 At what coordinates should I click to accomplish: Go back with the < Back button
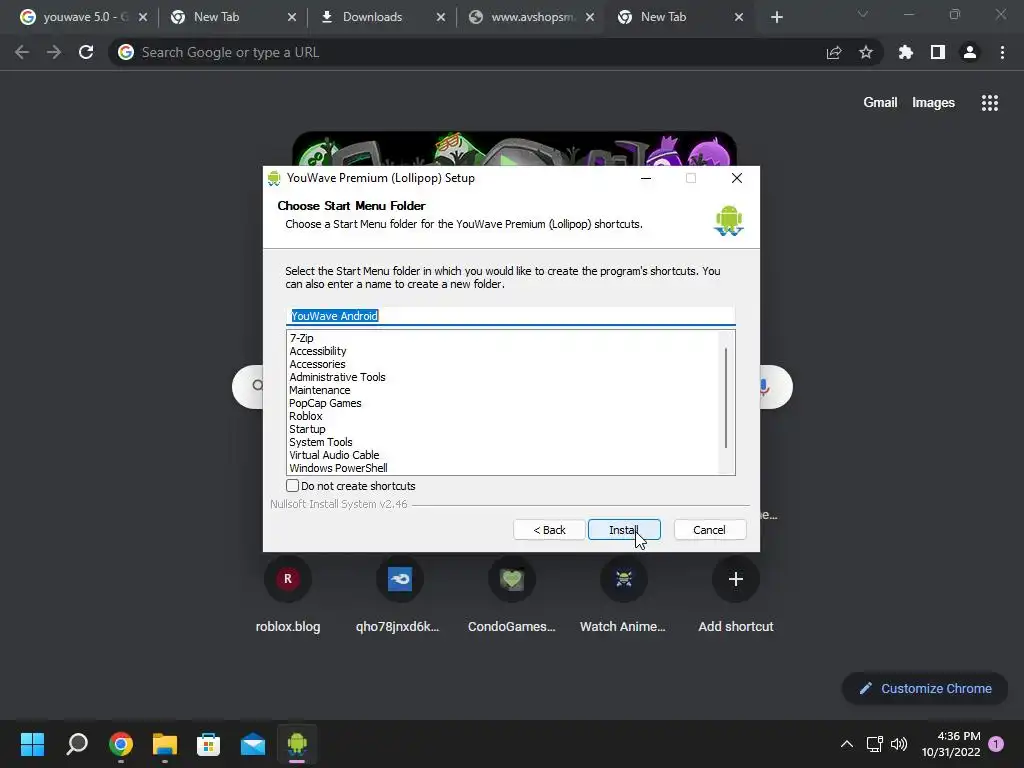pos(549,530)
